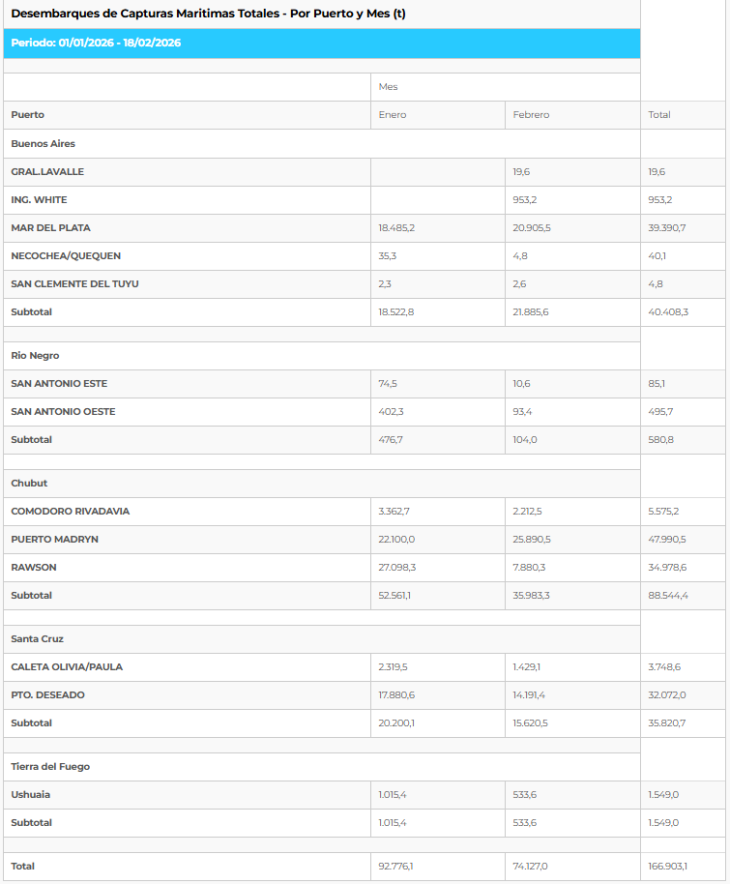Select the Buenos Aires province group row
Screen dimensions: 730x884
tap(43, 144)
